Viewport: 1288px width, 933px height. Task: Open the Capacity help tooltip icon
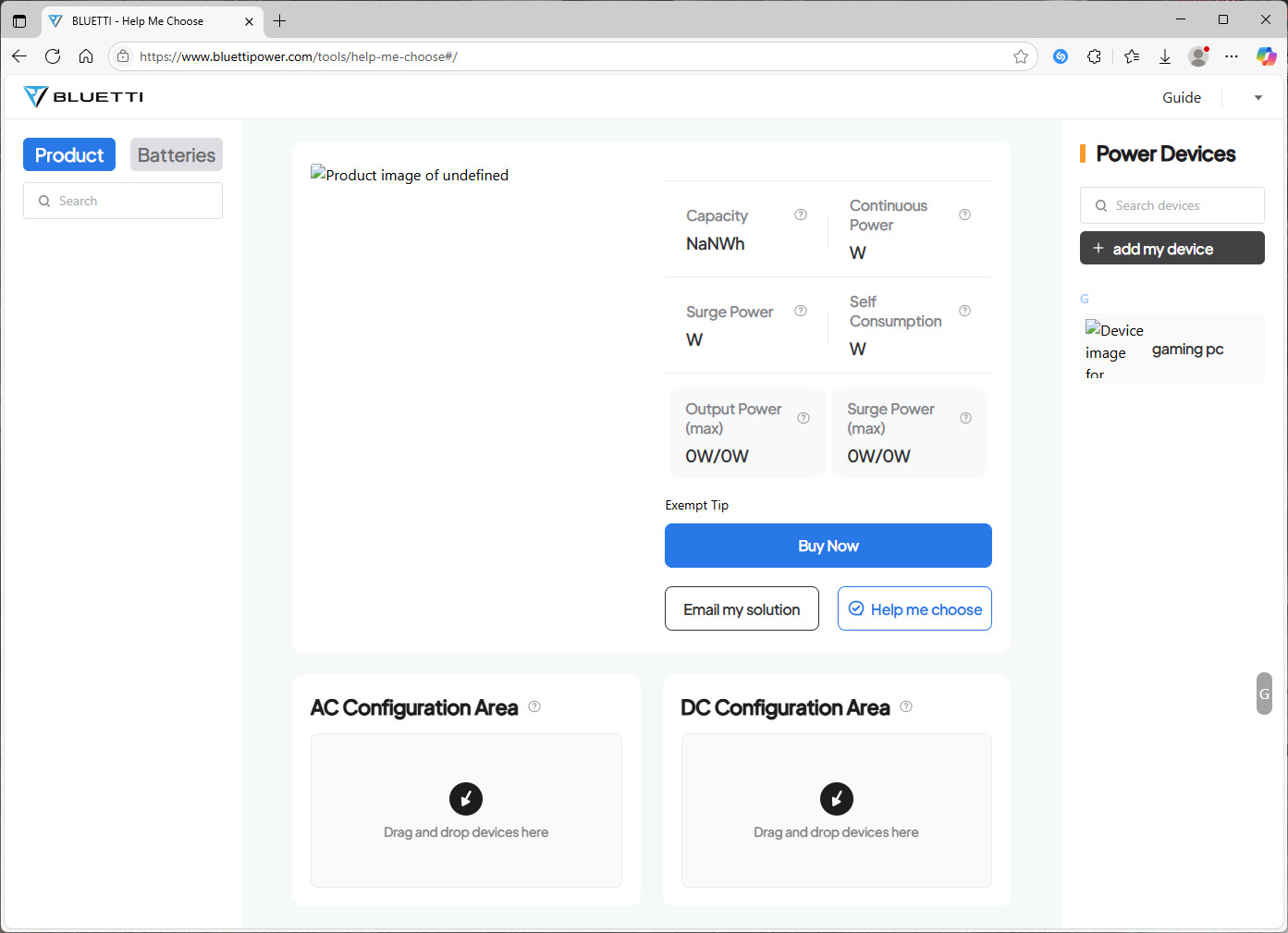tap(801, 215)
